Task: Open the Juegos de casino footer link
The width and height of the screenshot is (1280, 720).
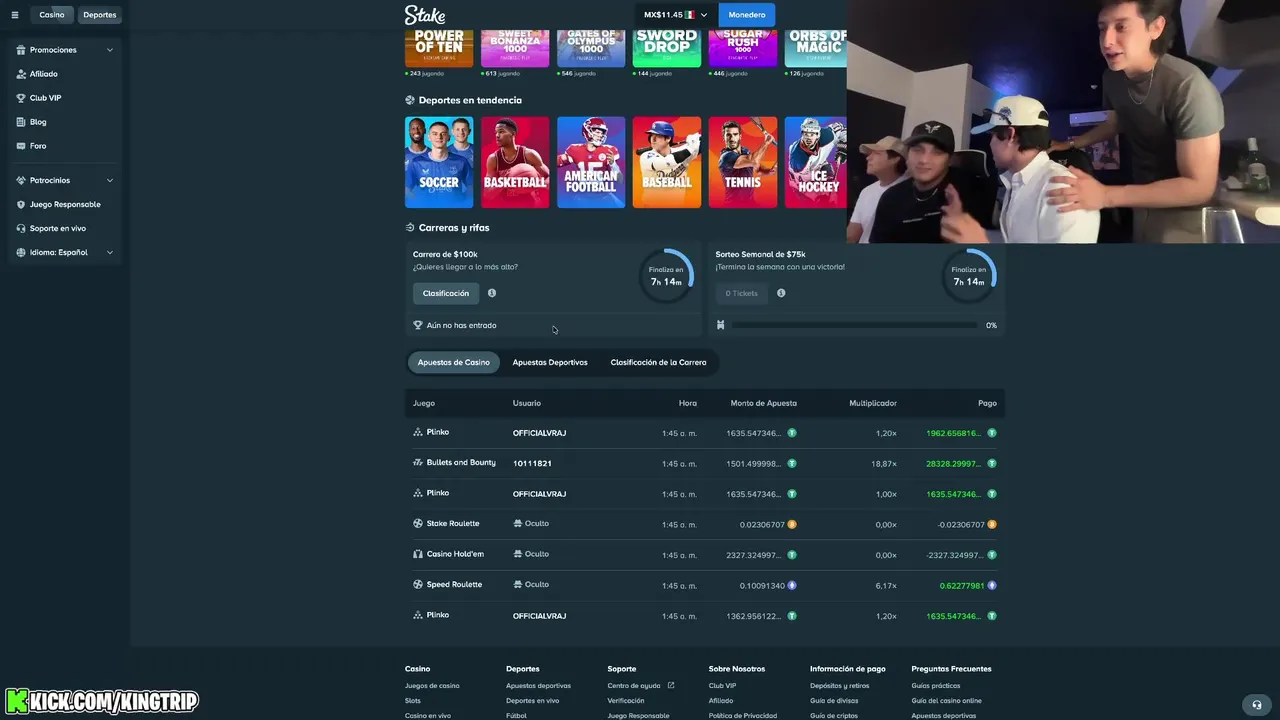Action: (432, 686)
